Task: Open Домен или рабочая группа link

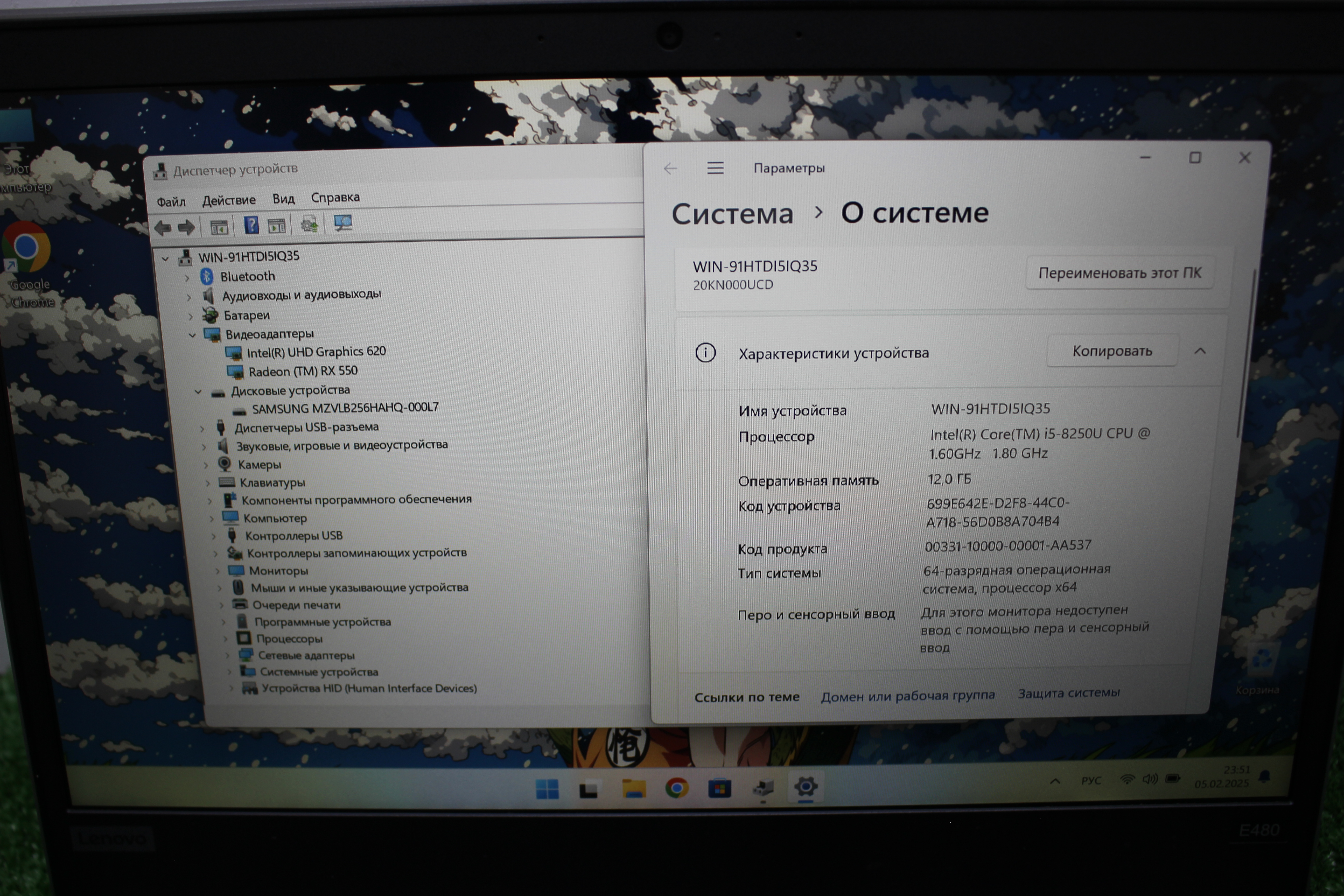Action: tap(907, 695)
